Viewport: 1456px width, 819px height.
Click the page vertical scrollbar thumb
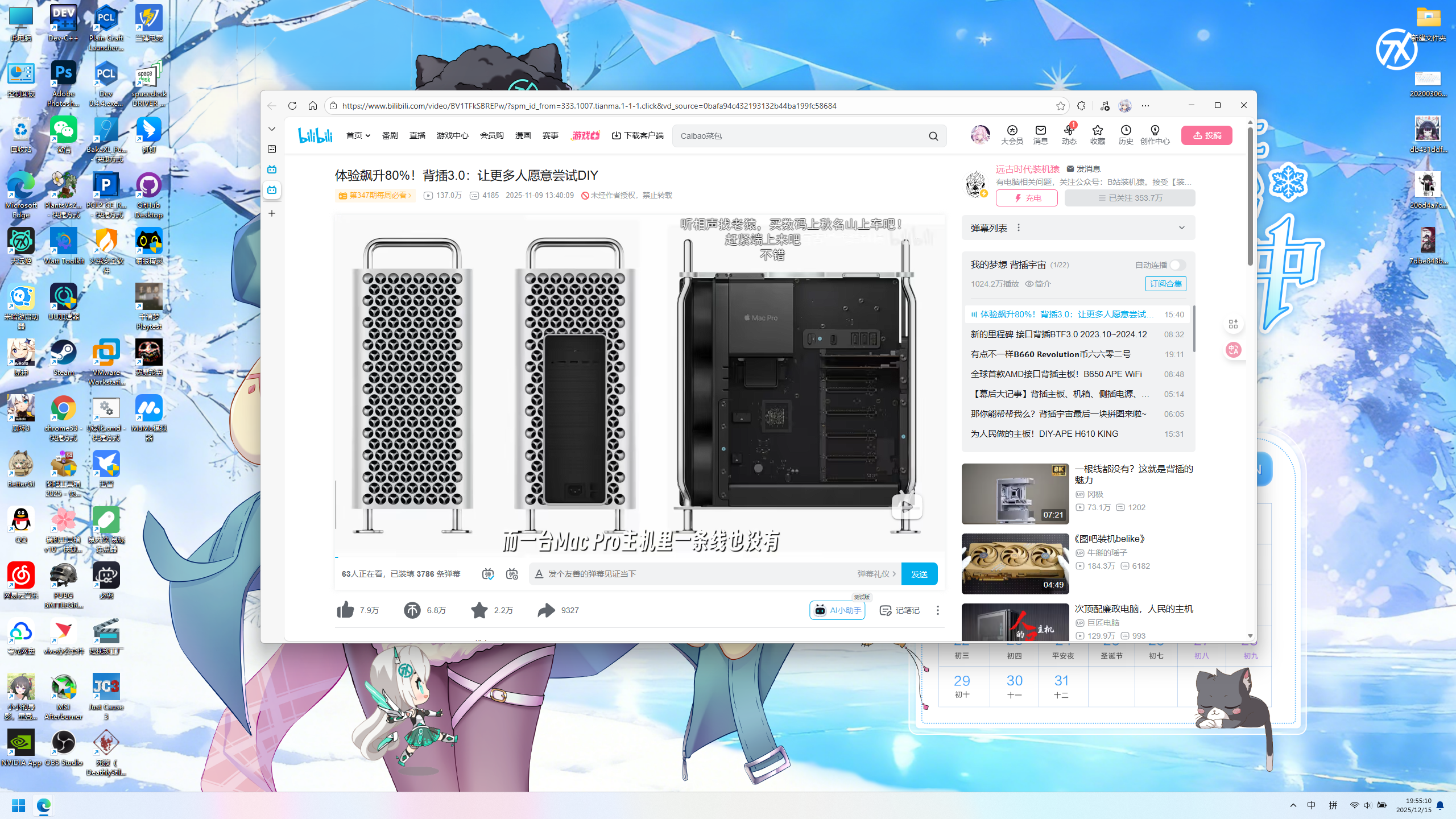pyautogui.click(x=1250, y=196)
